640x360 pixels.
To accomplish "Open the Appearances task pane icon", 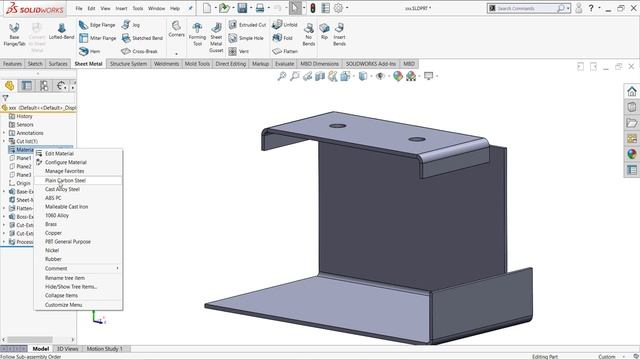I will coord(632,154).
